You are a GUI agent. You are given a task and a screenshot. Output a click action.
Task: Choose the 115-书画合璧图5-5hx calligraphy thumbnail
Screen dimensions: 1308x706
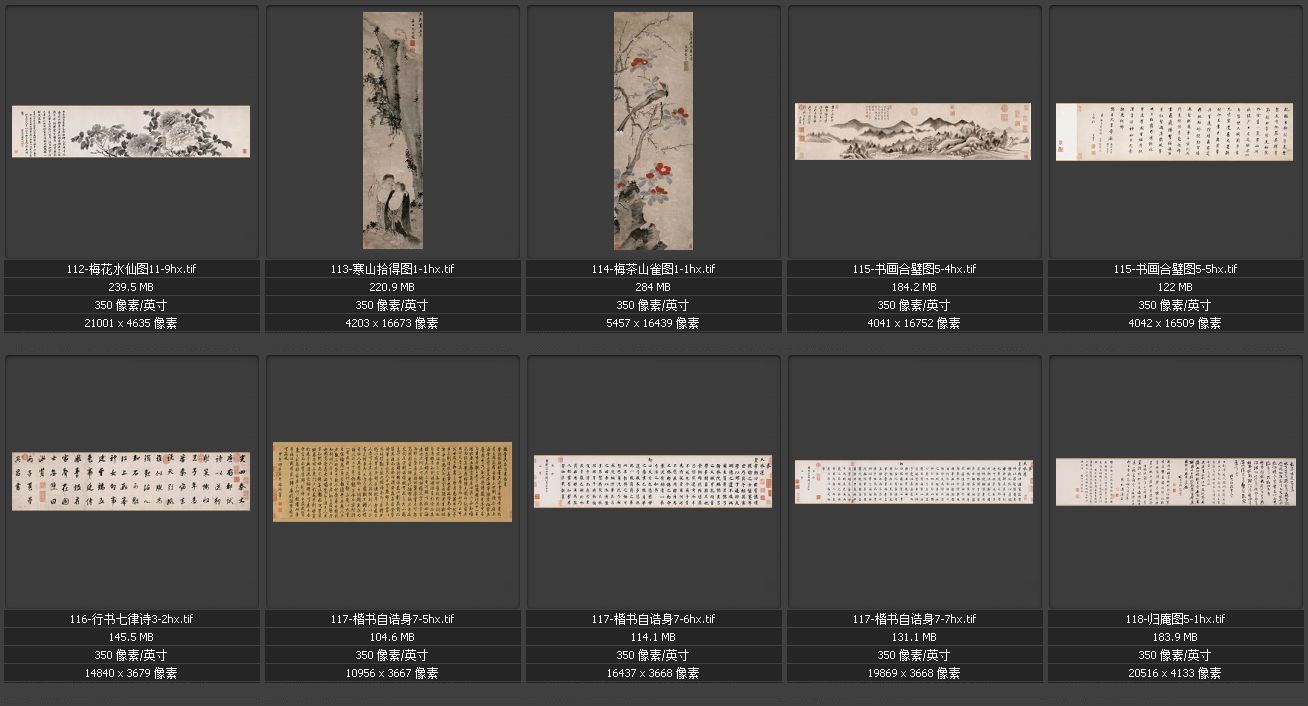coord(1174,132)
